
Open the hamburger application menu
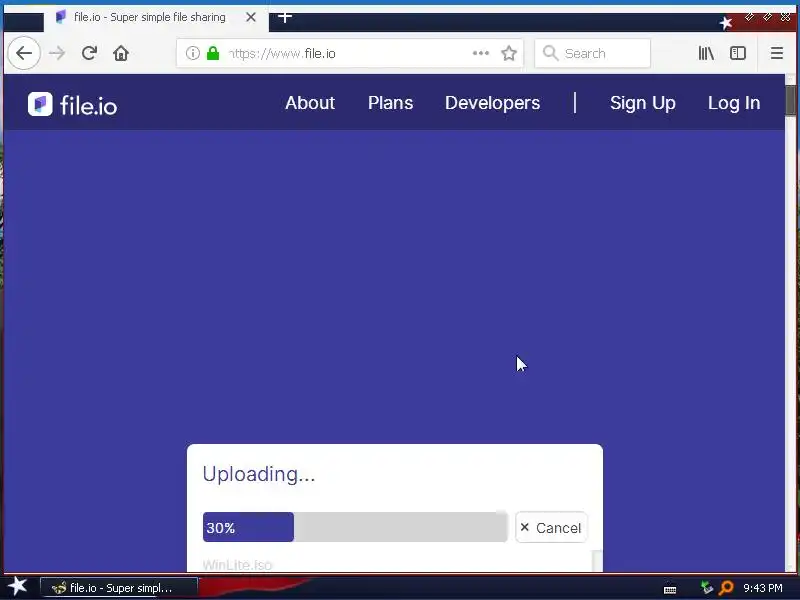pyautogui.click(x=777, y=53)
